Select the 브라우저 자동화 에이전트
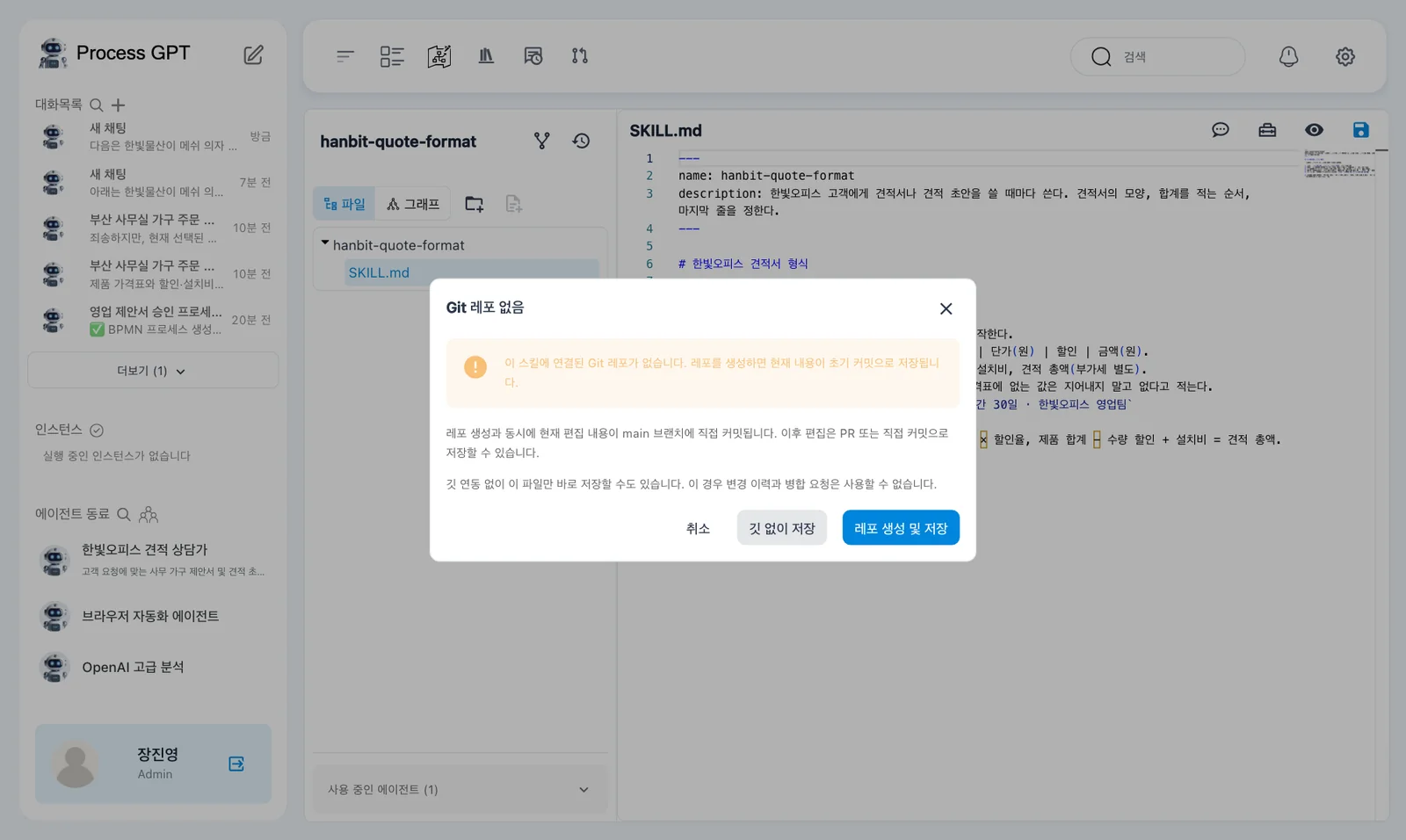This screenshot has width=1406, height=840. click(153, 616)
